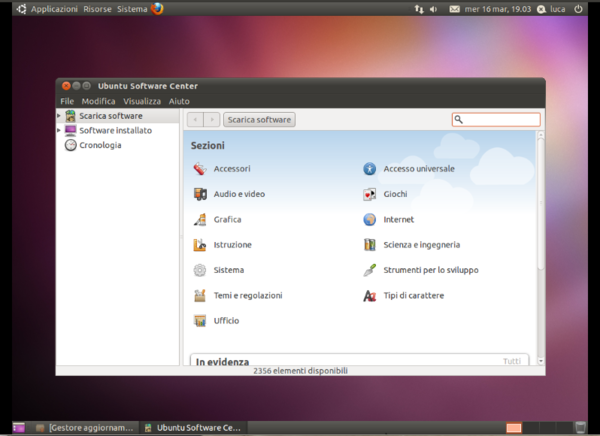Open the Strumenti per lo sviluppo icon

click(370, 270)
